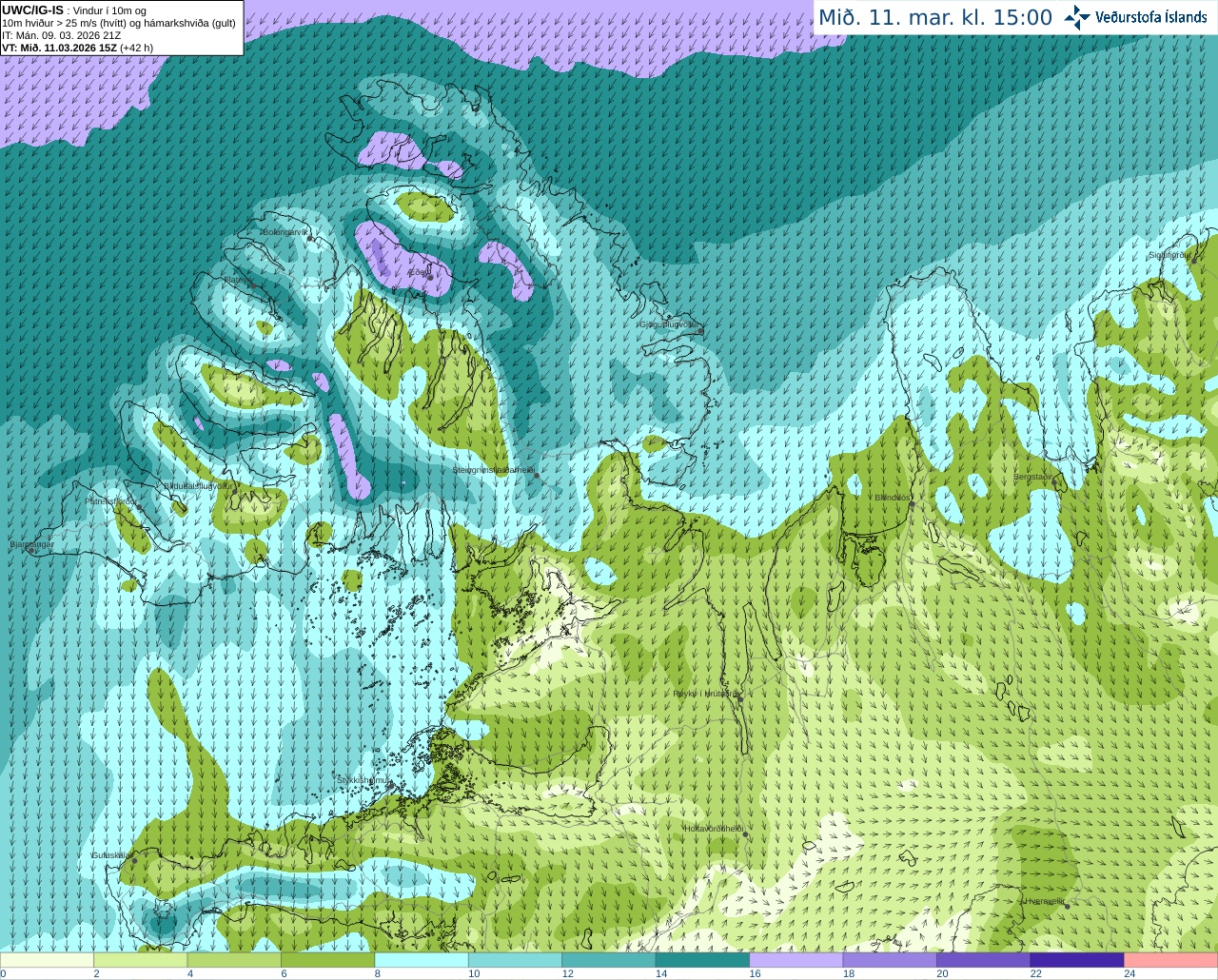Click the Gjögurflugvöllur station label
This screenshot has width=1218, height=980.
(x=668, y=324)
